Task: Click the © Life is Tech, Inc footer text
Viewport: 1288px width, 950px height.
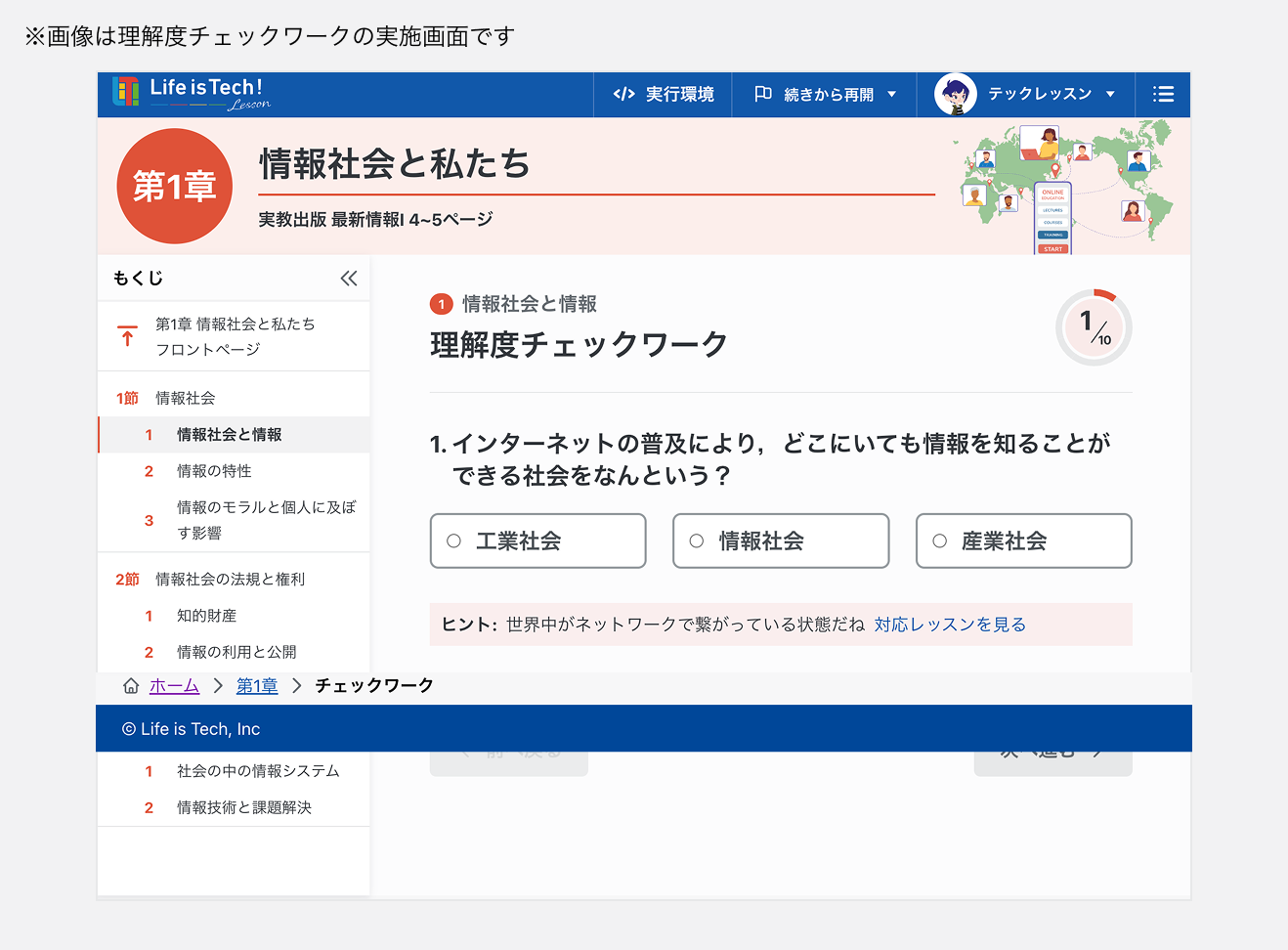Action: point(191,729)
